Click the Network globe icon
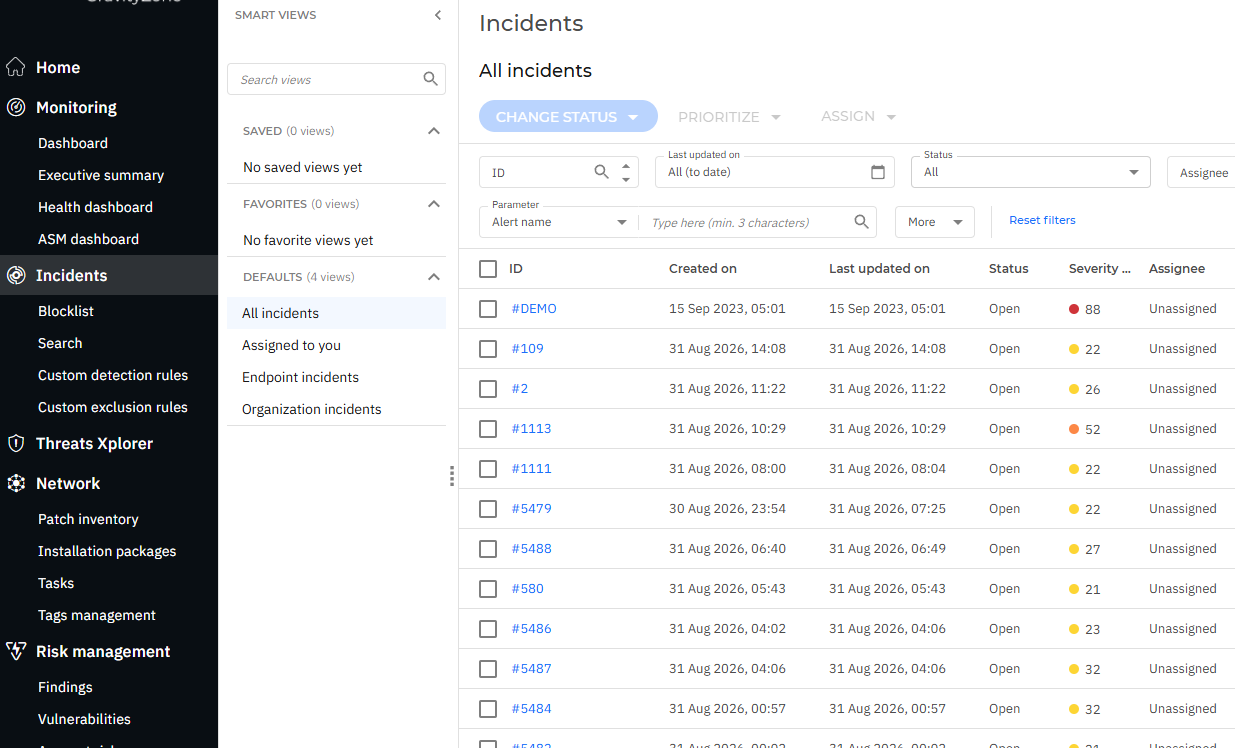This screenshot has width=1235, height=748. (16, 483)
